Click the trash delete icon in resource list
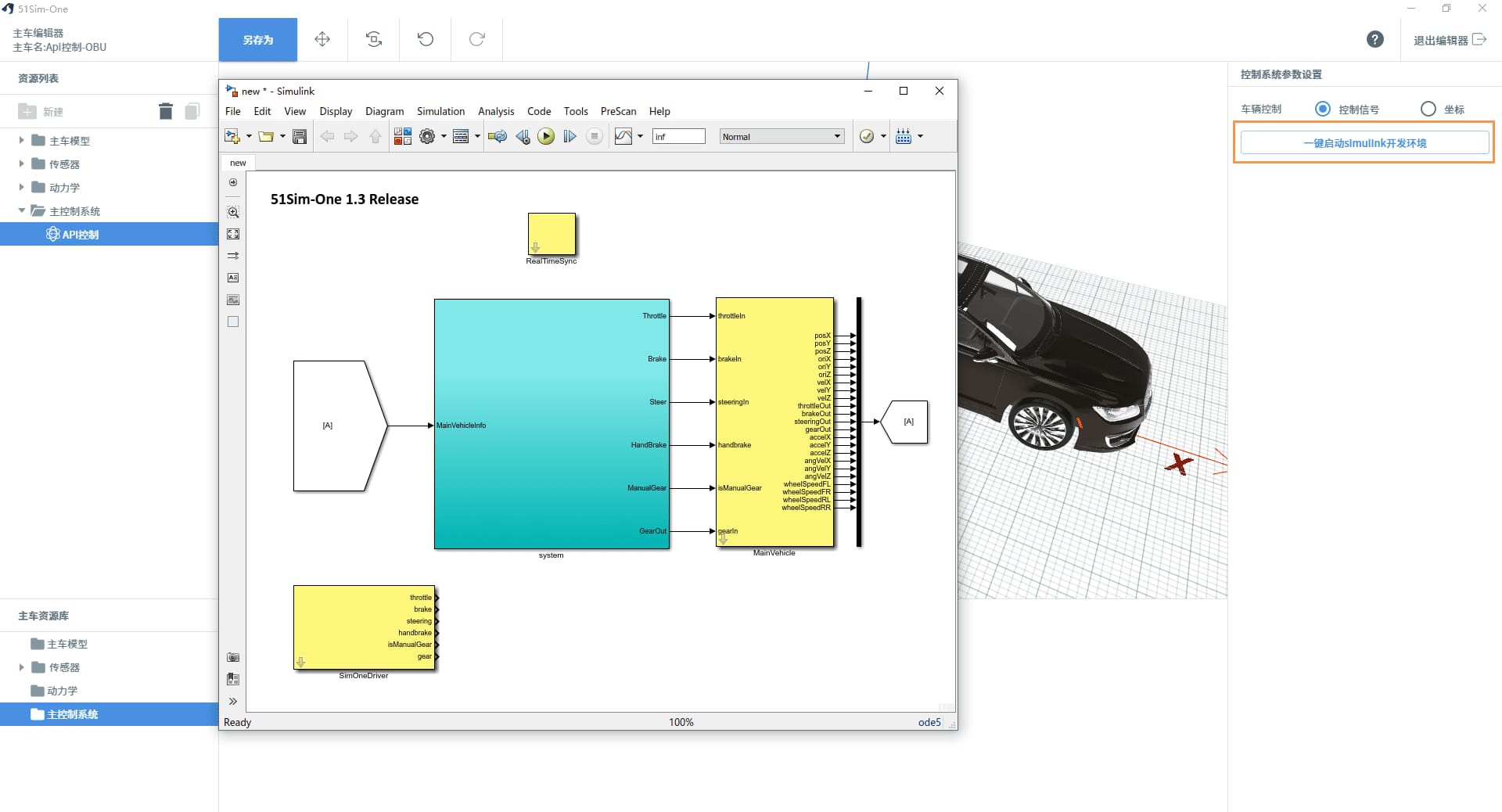The image size is (1502, 812). point(165,112)
